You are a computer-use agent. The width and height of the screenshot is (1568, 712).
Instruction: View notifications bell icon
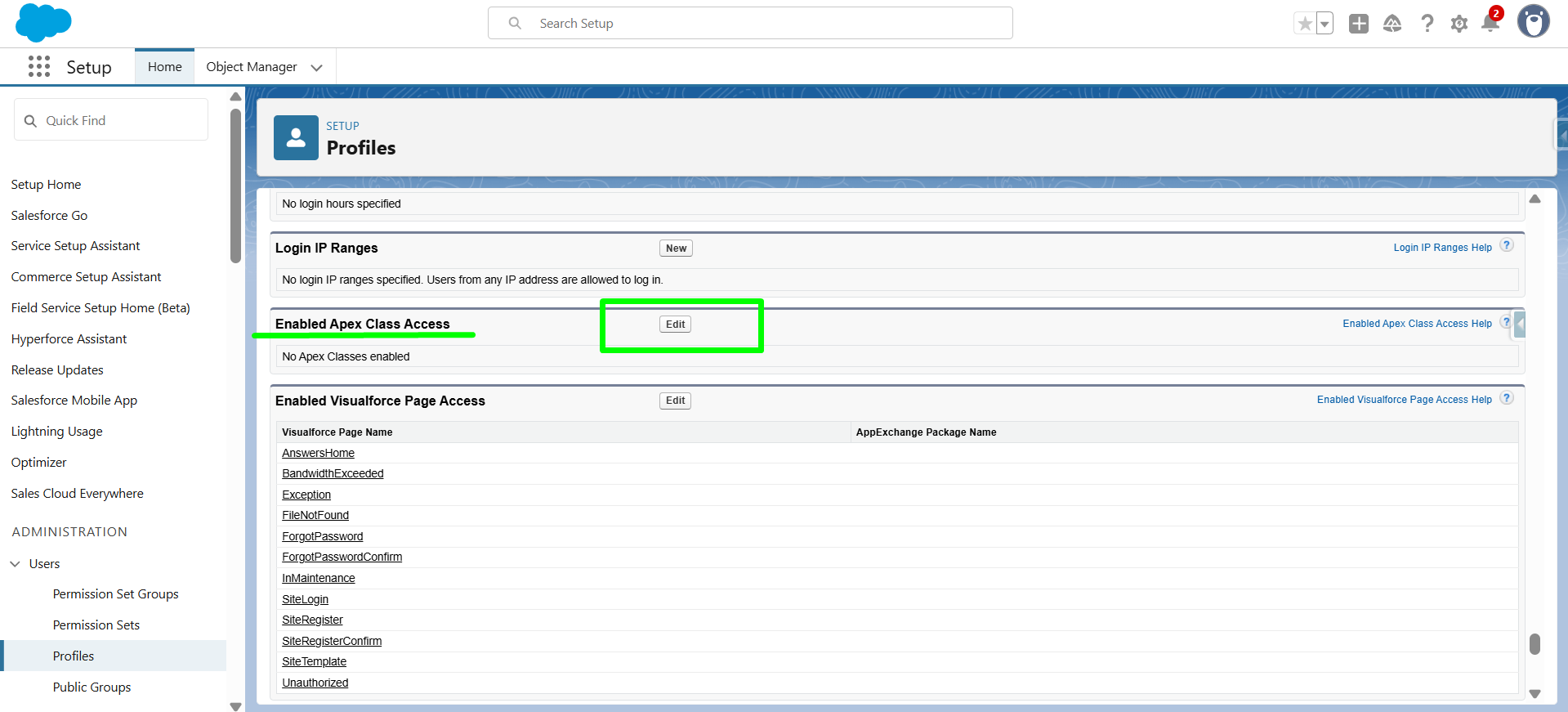(1490, 24)
